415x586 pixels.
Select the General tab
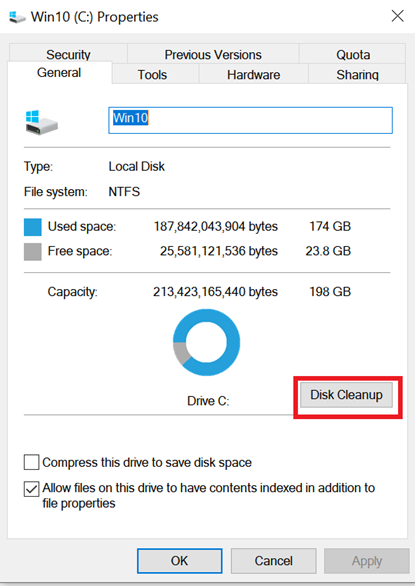coord(59,73)
